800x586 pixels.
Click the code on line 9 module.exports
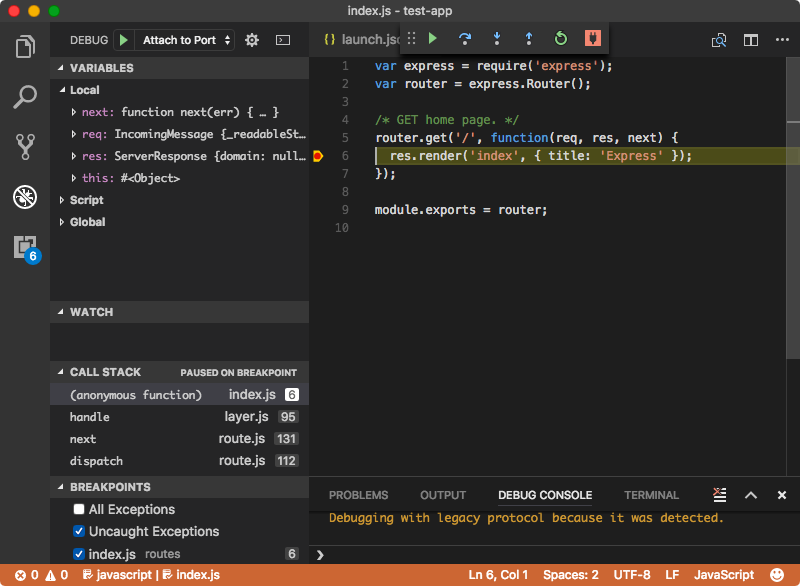point(461,210)
